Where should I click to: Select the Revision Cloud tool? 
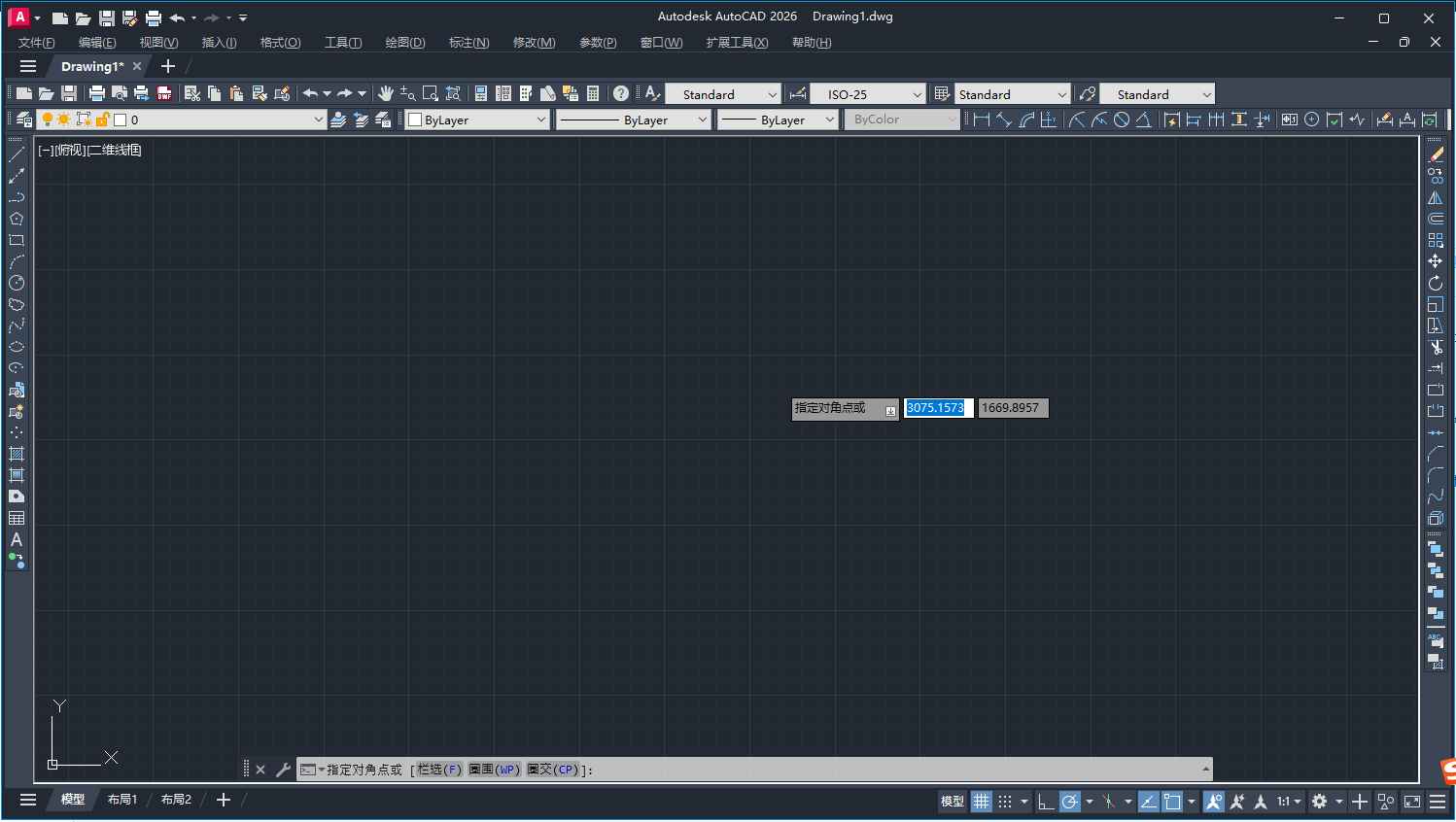coord(17,305)
